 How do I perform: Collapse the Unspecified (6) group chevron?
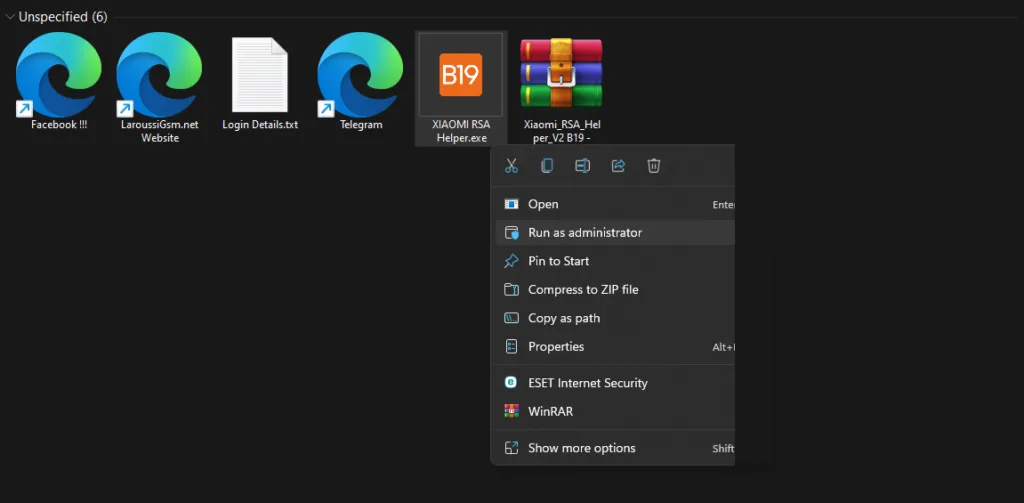coord(9,17)
